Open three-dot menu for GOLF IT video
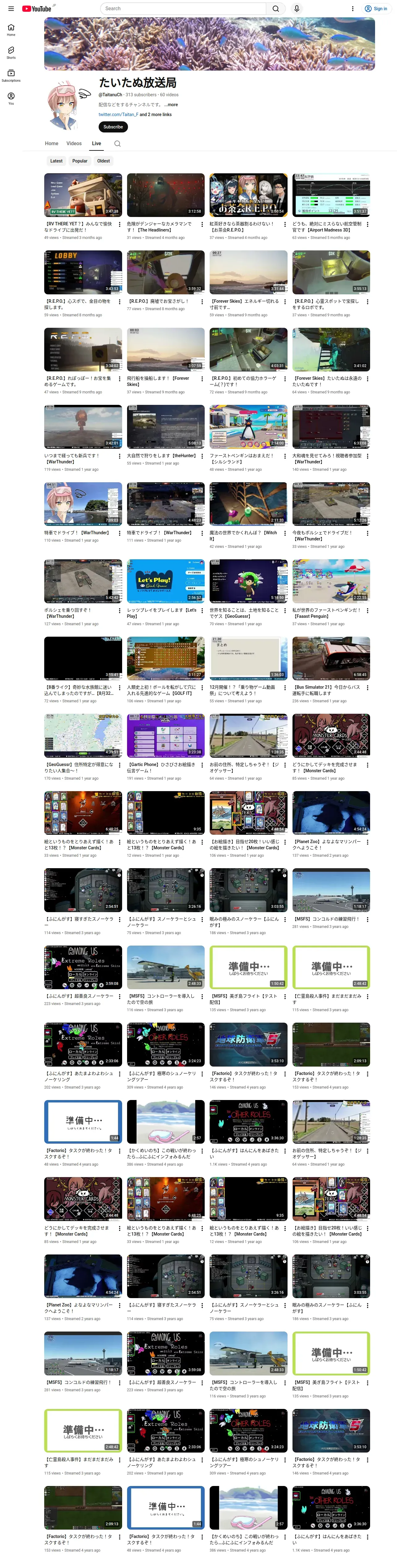The width and height of the screenshot is (397, 1568). tap(202, 688)
